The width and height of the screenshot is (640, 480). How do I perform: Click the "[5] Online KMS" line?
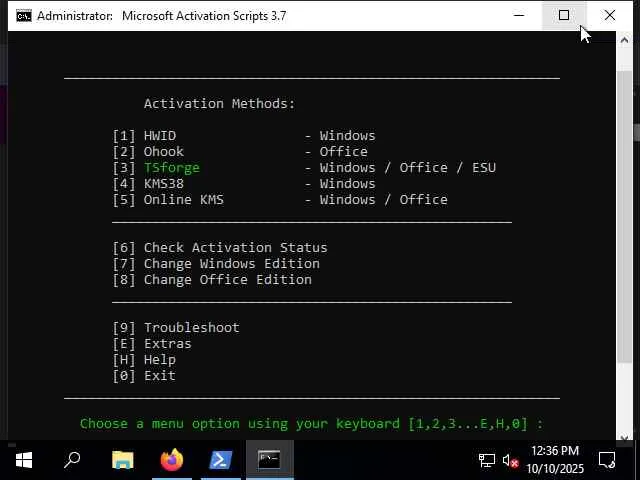[280, 200]
